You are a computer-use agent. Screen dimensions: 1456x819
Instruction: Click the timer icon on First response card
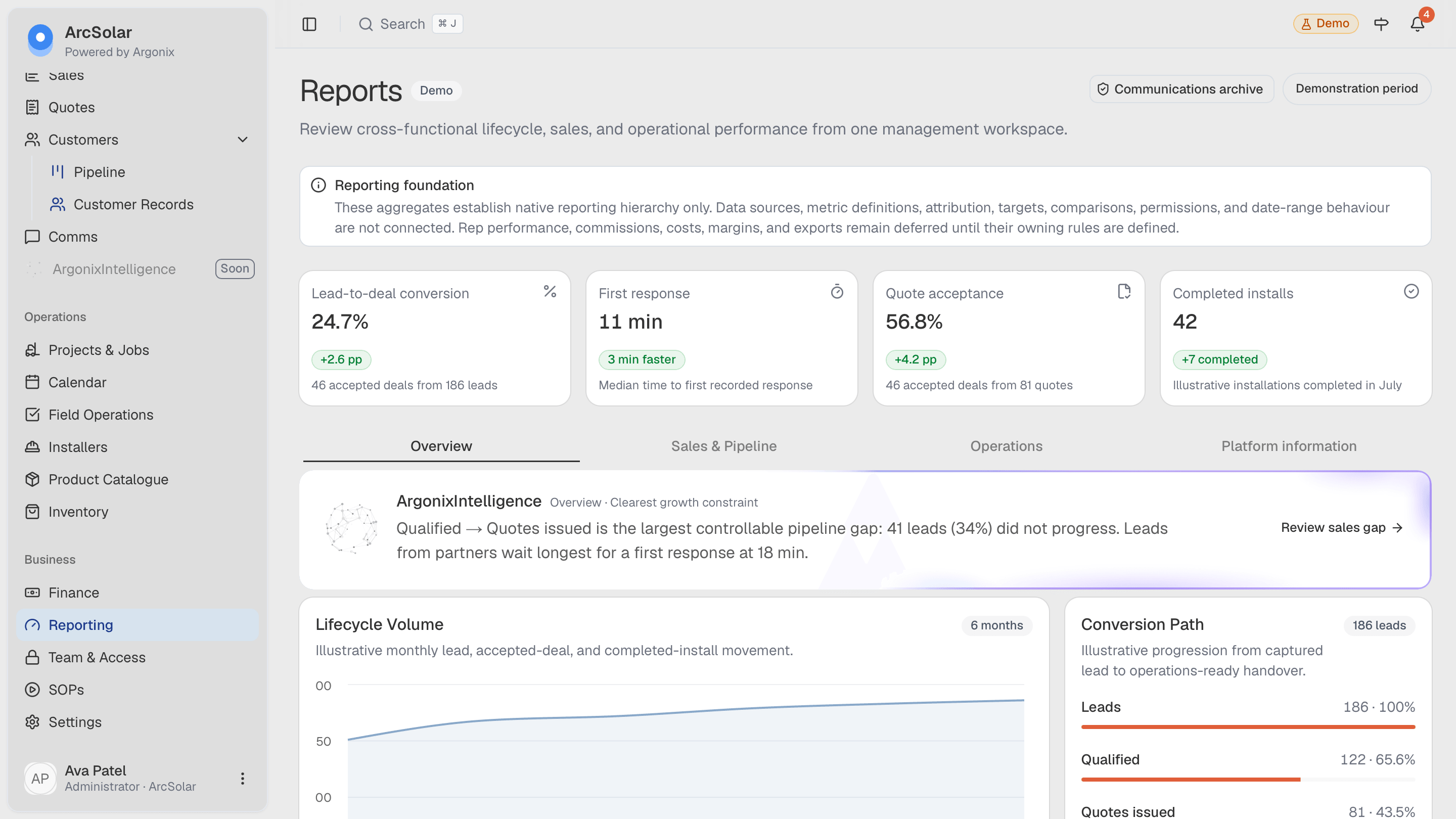(837, 292)
